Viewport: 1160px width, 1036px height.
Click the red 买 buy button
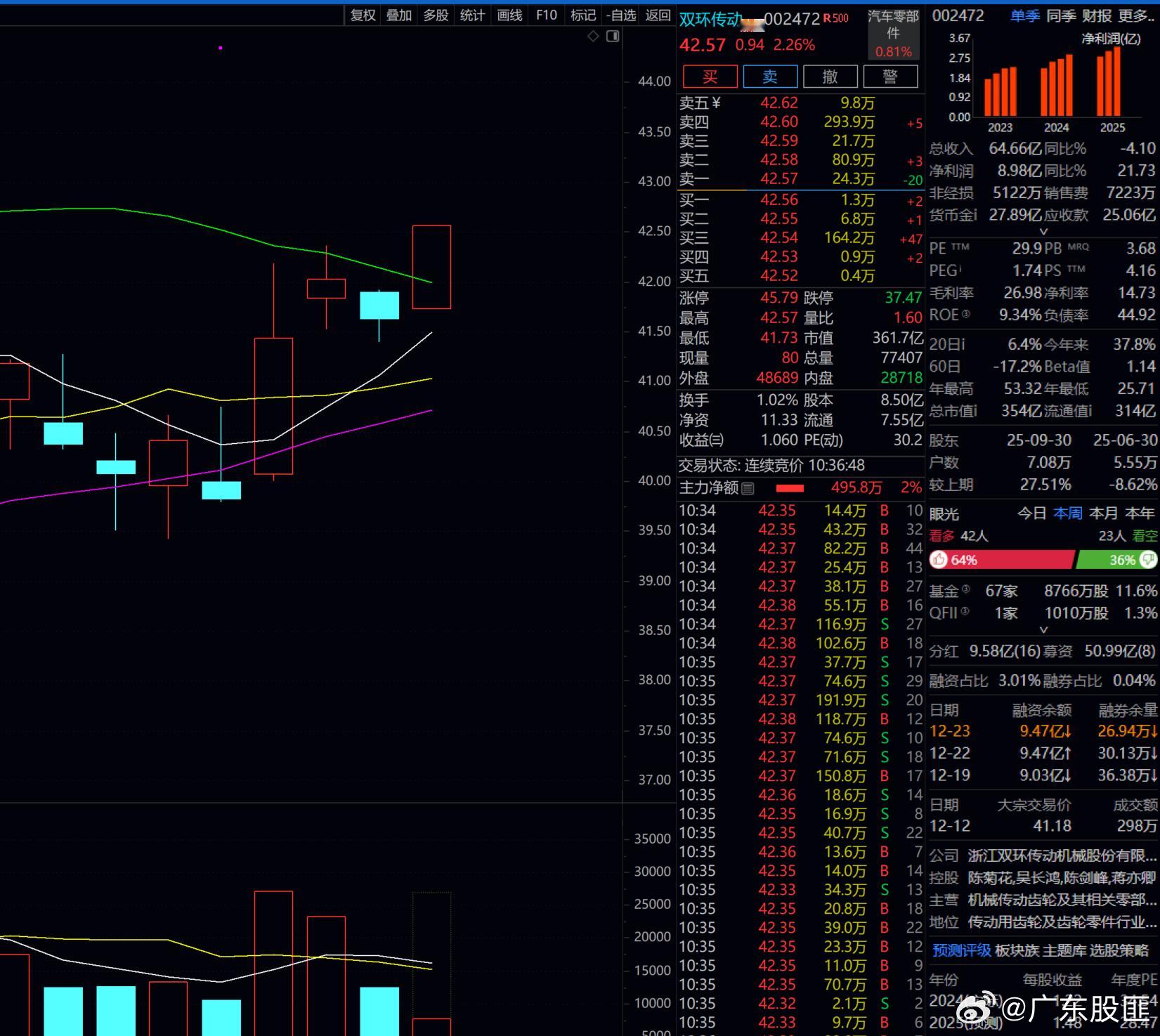[710, 77]
